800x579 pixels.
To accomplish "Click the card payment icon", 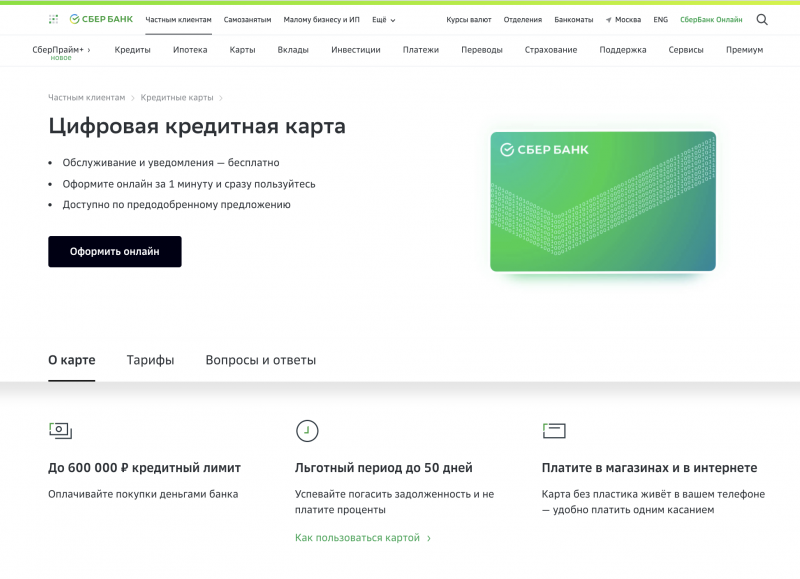I will [554, 431].
